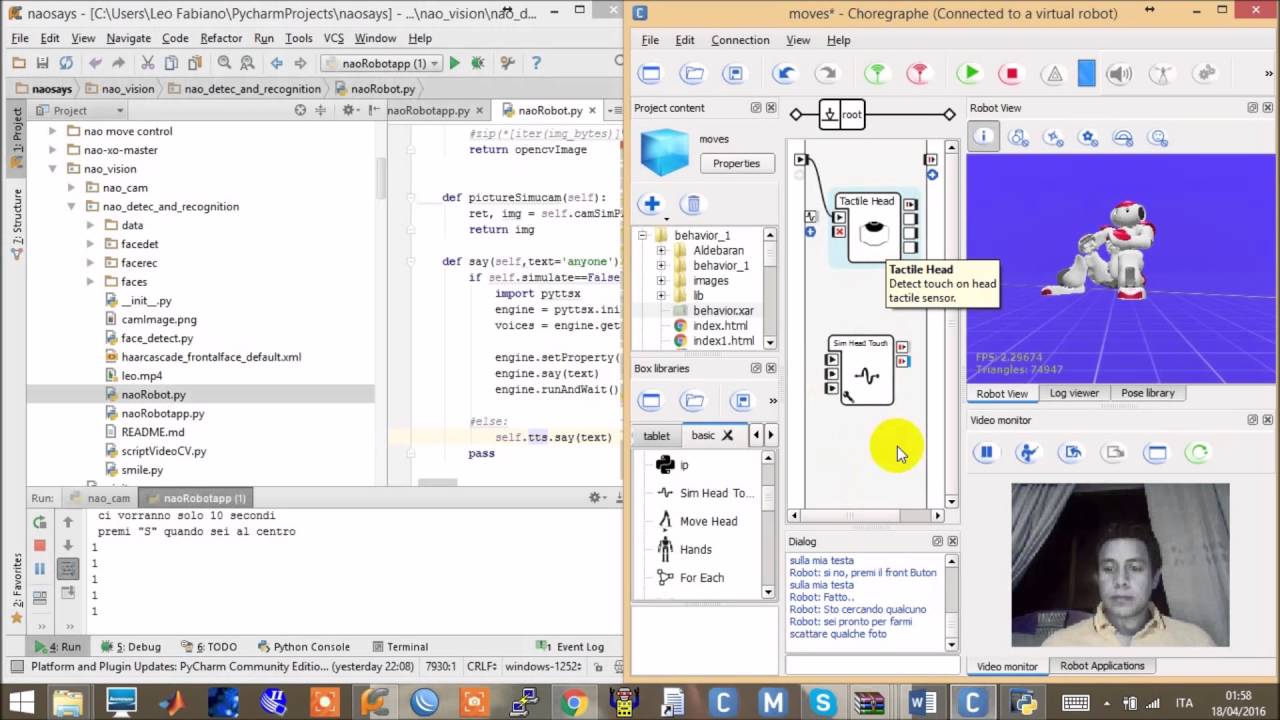Click the green Run arrow in PyCharm toolbar
Viewport: 1280px width, 720px height.
[x=454, y=63]
